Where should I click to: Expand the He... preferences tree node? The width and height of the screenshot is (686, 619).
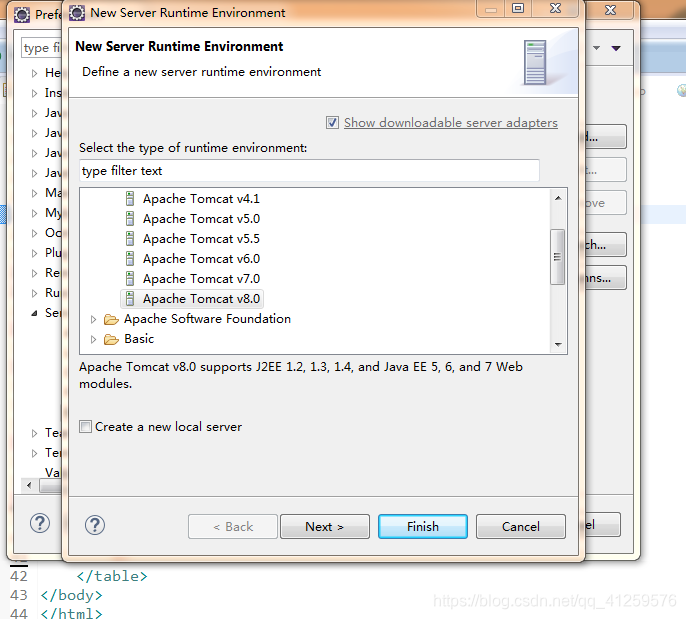pyautogui.click(x=35, y=73)
